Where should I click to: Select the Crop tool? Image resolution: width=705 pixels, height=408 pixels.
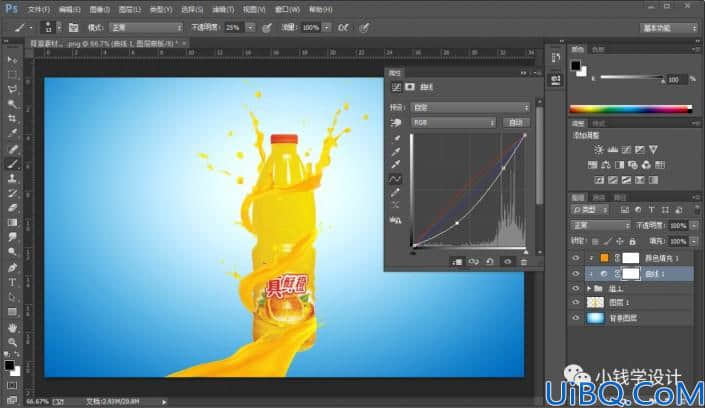12,119
